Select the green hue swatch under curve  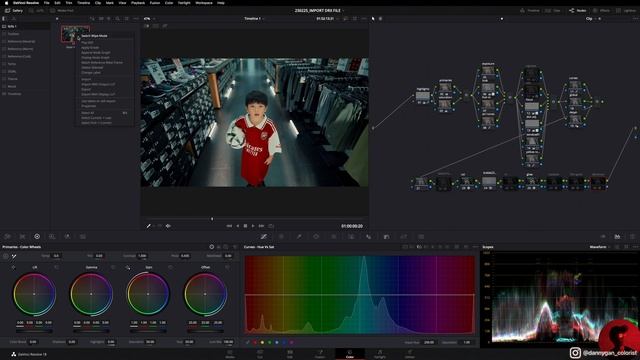pos(269,342)
